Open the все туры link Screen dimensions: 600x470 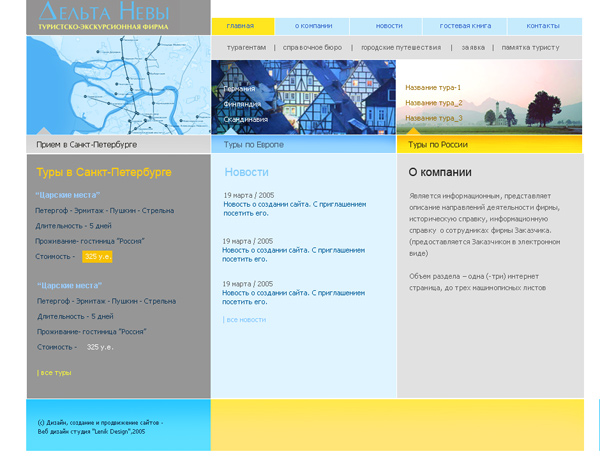[x=55, y=372]
